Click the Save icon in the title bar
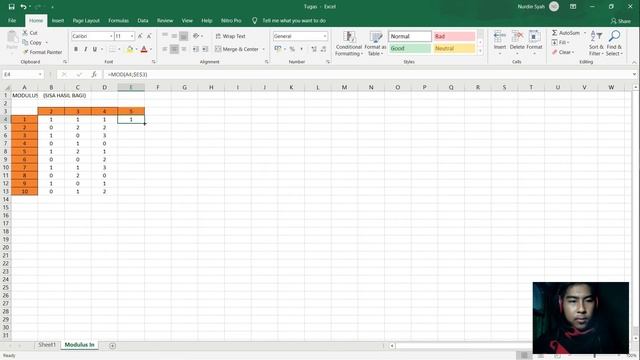The width and height of the screenshot is (640, 360). (11, 7)
